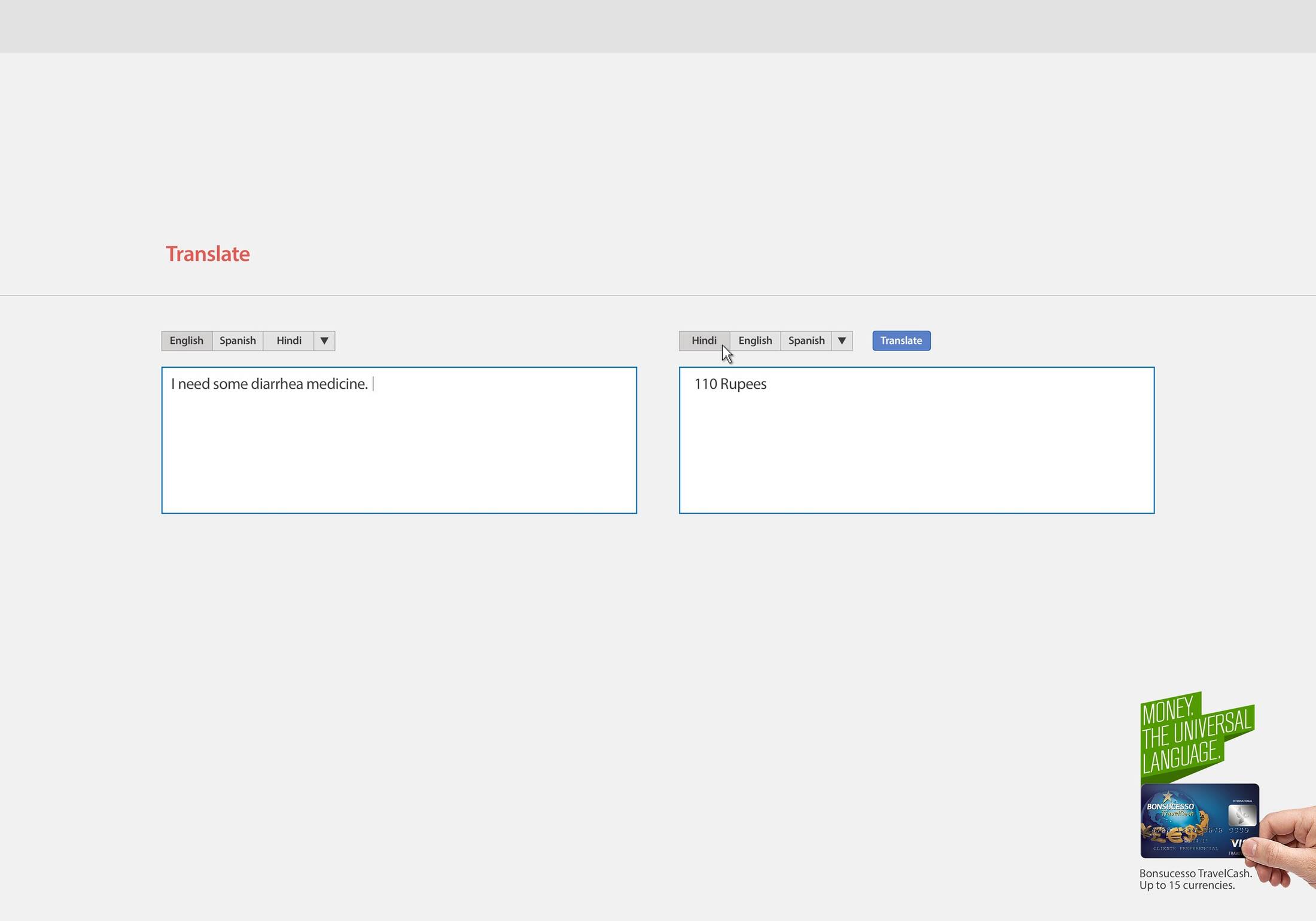Choose English as the target language

click(x=755, y=341)
